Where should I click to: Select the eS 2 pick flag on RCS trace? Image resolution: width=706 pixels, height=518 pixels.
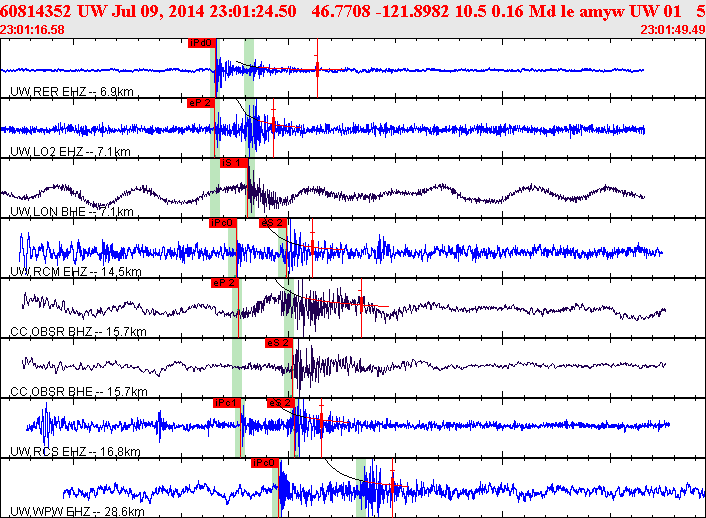click(x=281, y=403)
